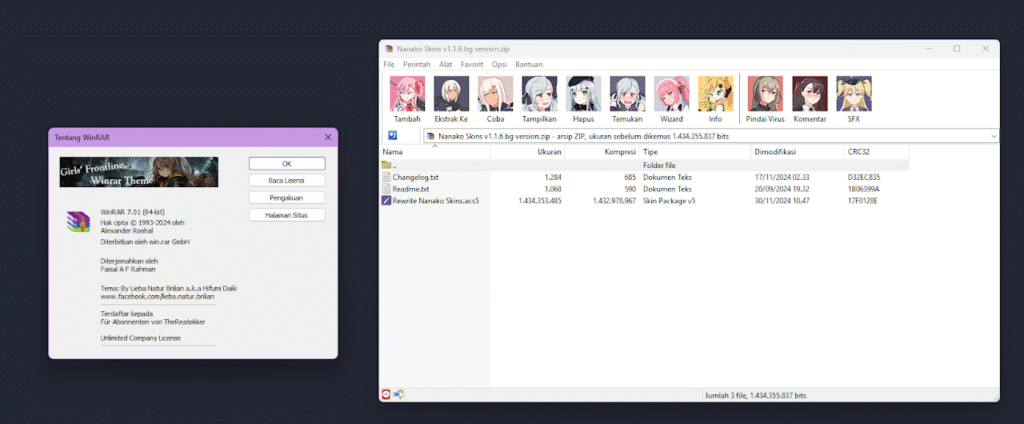
Task: Close the Tentang WinRAR dialog
Action: 328,137
